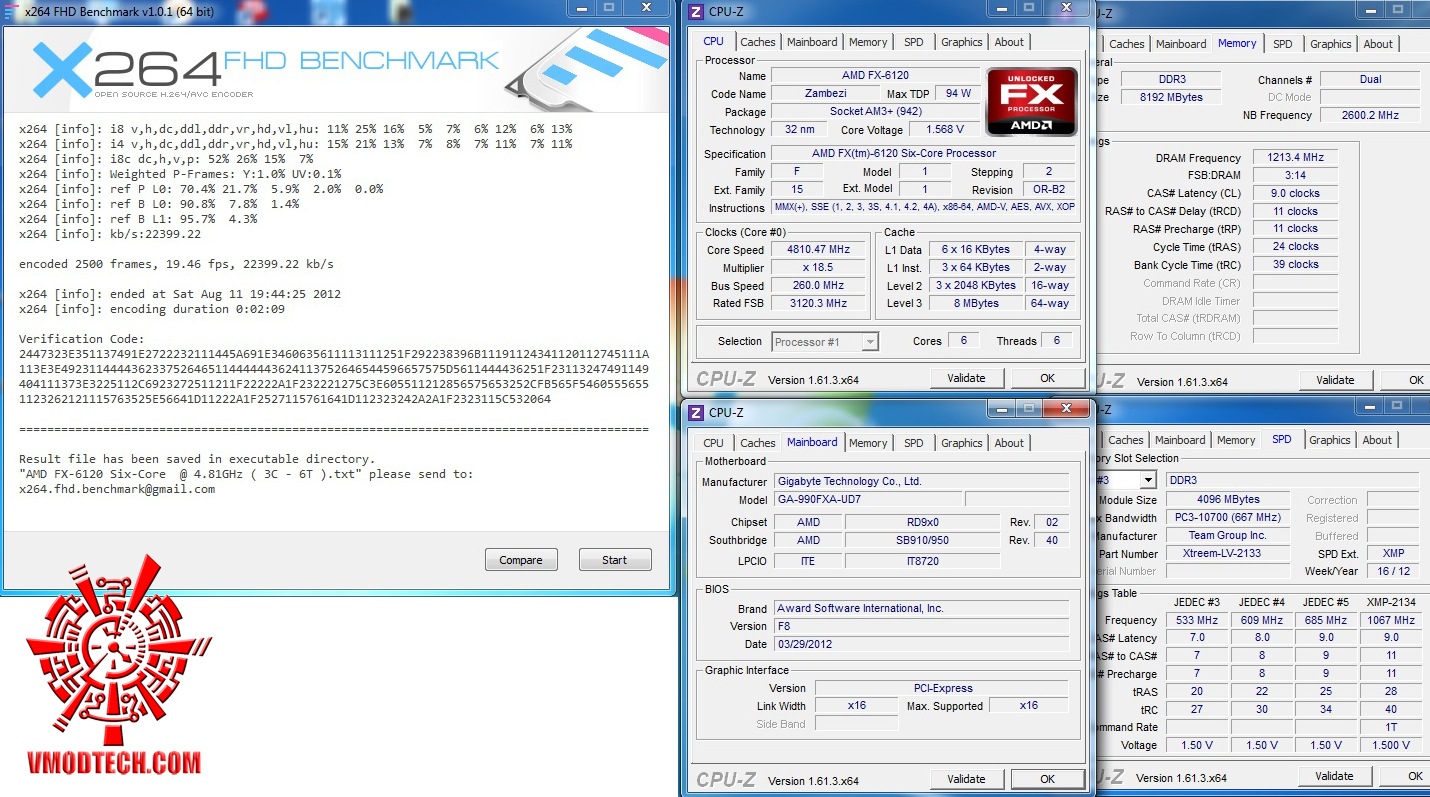Click Validate in the CPU tab window
The image size is (1430, 797).
[x=966, y=378]
